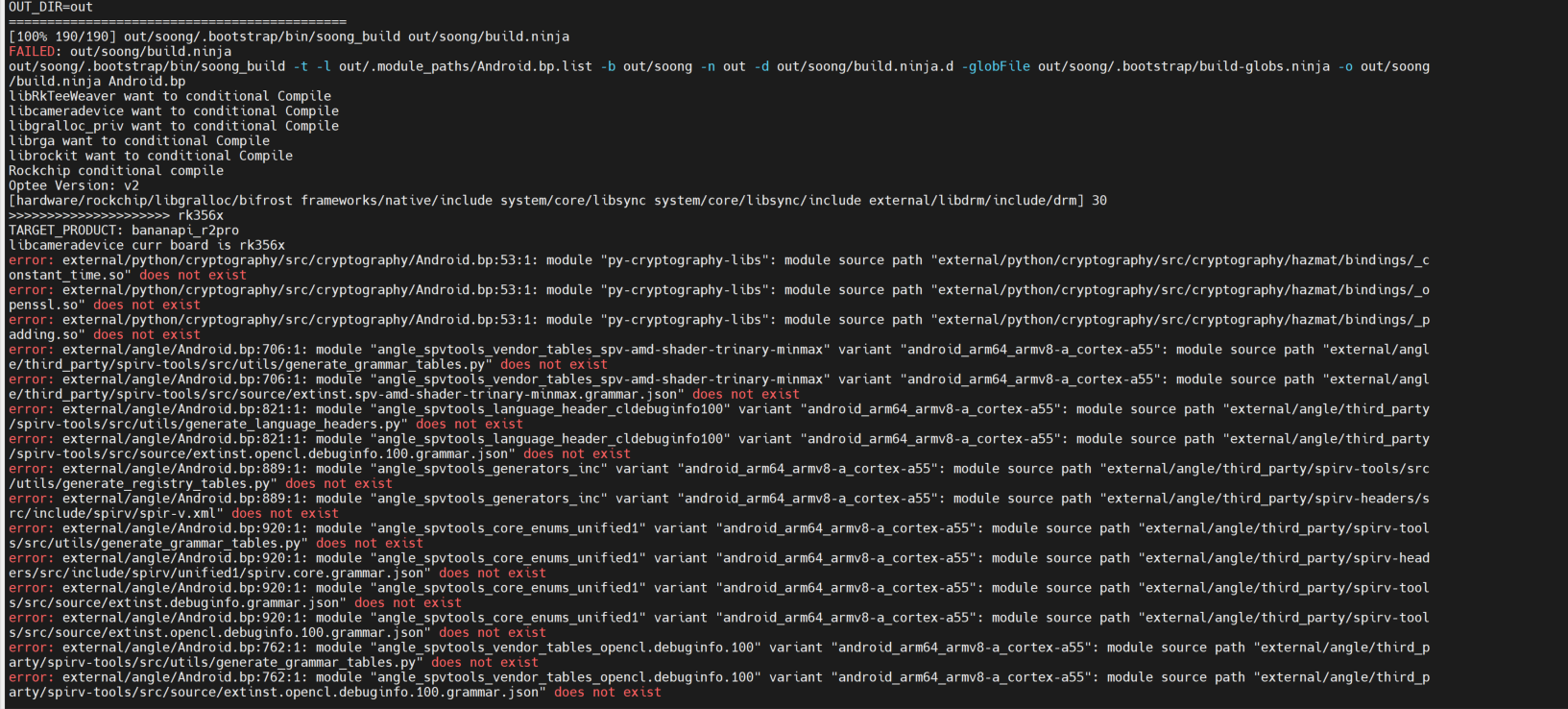Click libcameradevice curr board is rk356x

[x=147, y=245]
